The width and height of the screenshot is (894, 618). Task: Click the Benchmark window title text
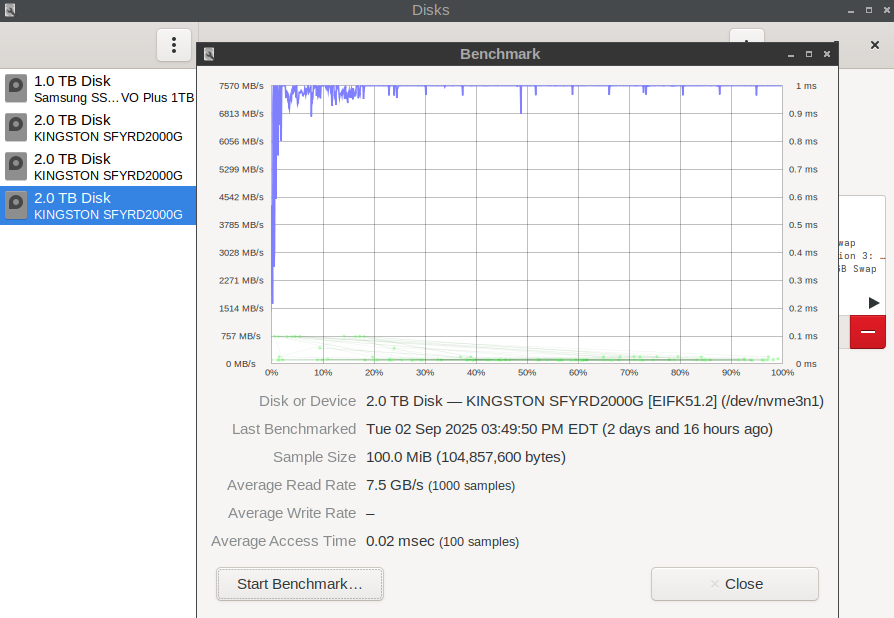(x=500, y=54)
